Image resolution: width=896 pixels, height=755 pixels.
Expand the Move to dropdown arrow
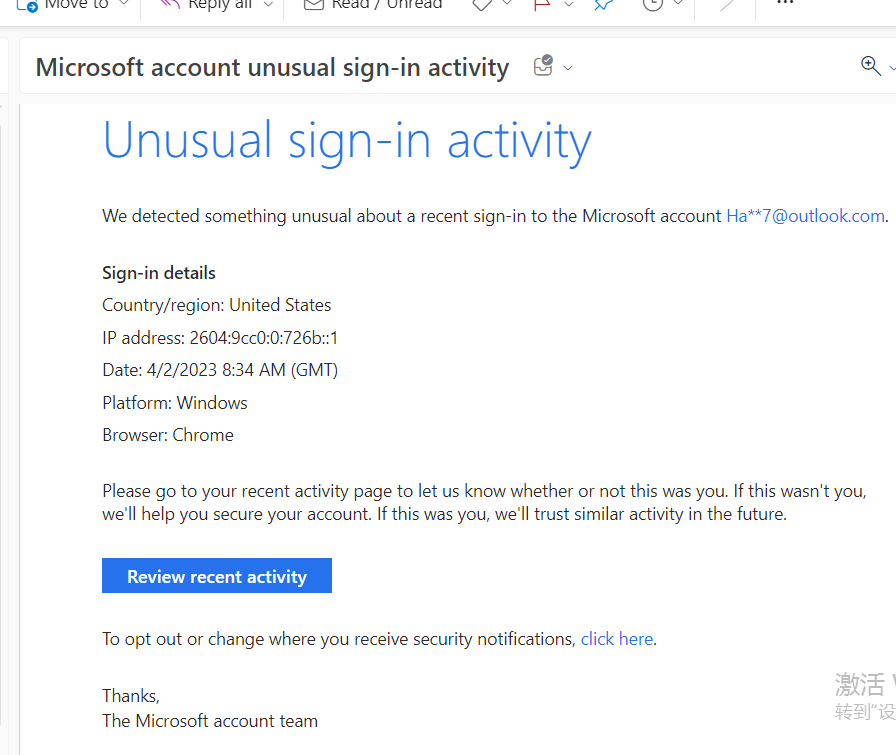pyautogui.click(x=124, y=5)
